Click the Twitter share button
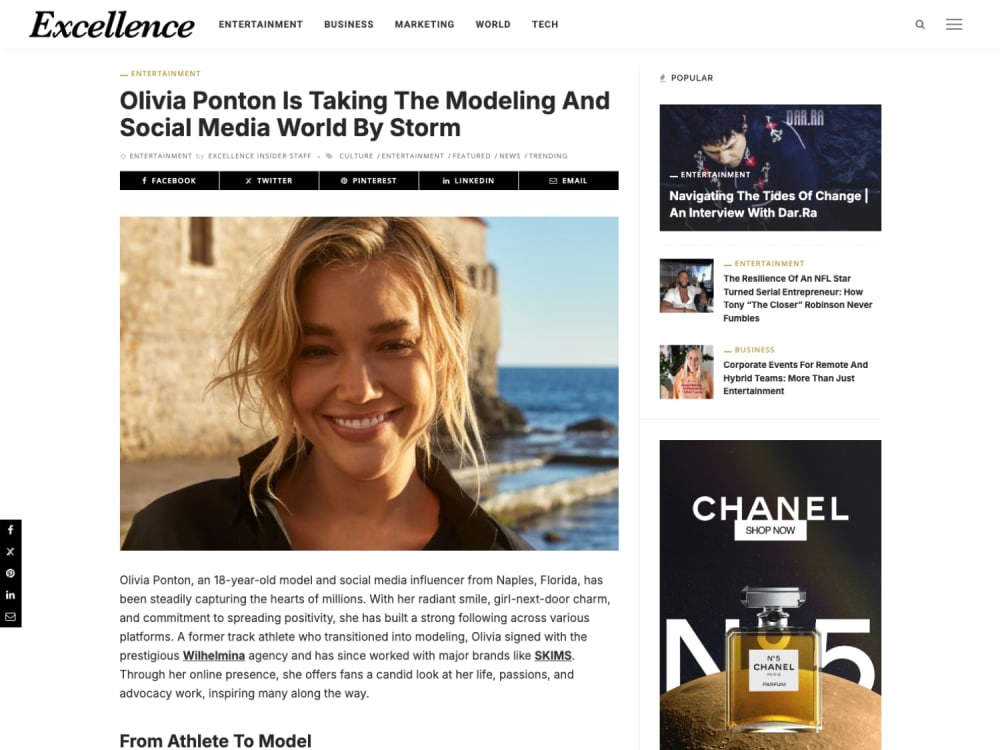This screenshot has width=1000, height=750. tap(269, 180)
